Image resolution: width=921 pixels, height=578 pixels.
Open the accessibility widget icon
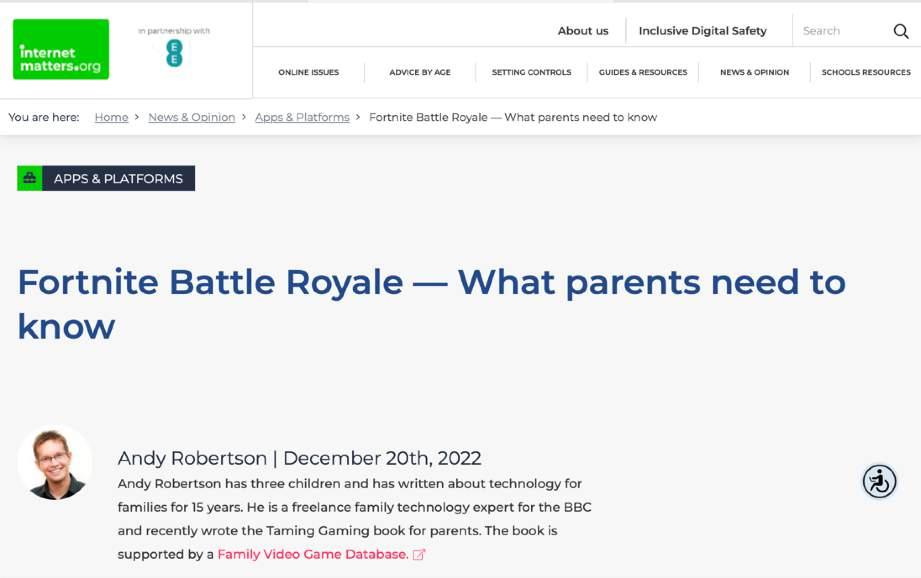(879, 482)
